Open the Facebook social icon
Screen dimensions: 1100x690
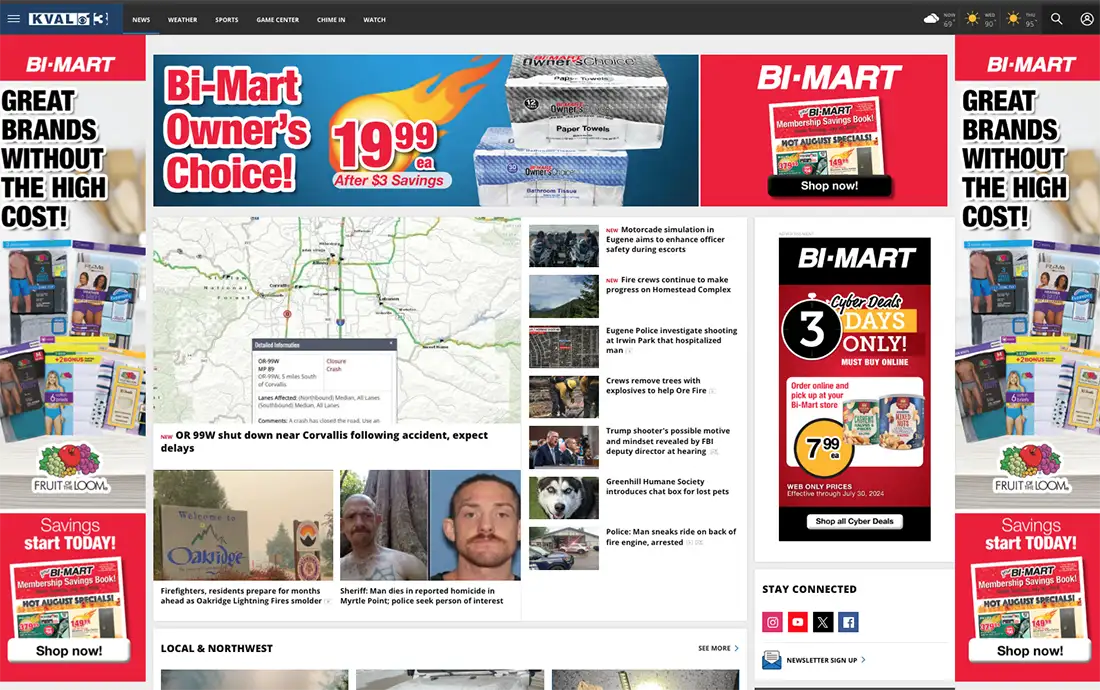848,622
